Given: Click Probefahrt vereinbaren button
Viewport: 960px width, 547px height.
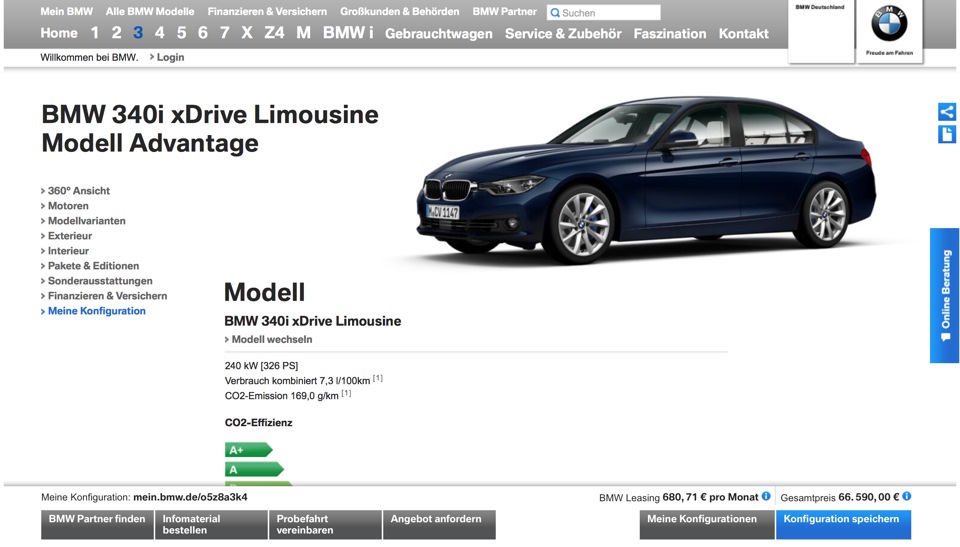Looking at the screenshot, I should pos(325,524).
